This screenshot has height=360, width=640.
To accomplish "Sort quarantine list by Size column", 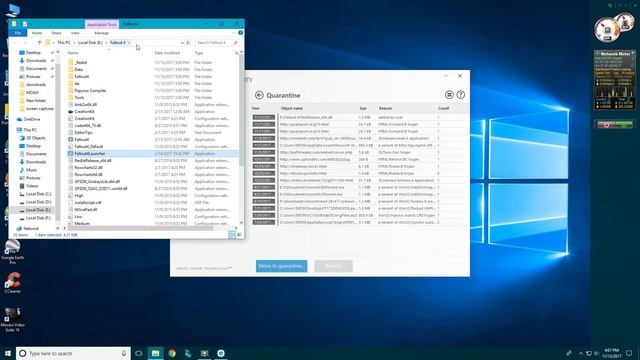I will 363,109.
